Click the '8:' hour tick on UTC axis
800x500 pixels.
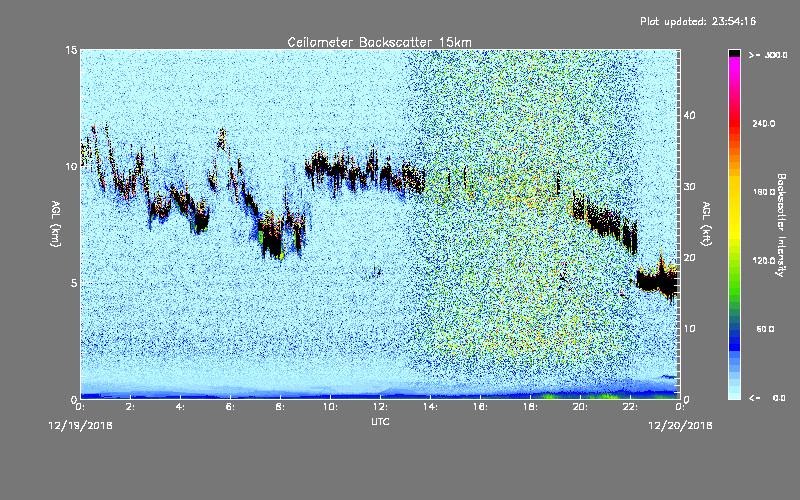[280, 407]
